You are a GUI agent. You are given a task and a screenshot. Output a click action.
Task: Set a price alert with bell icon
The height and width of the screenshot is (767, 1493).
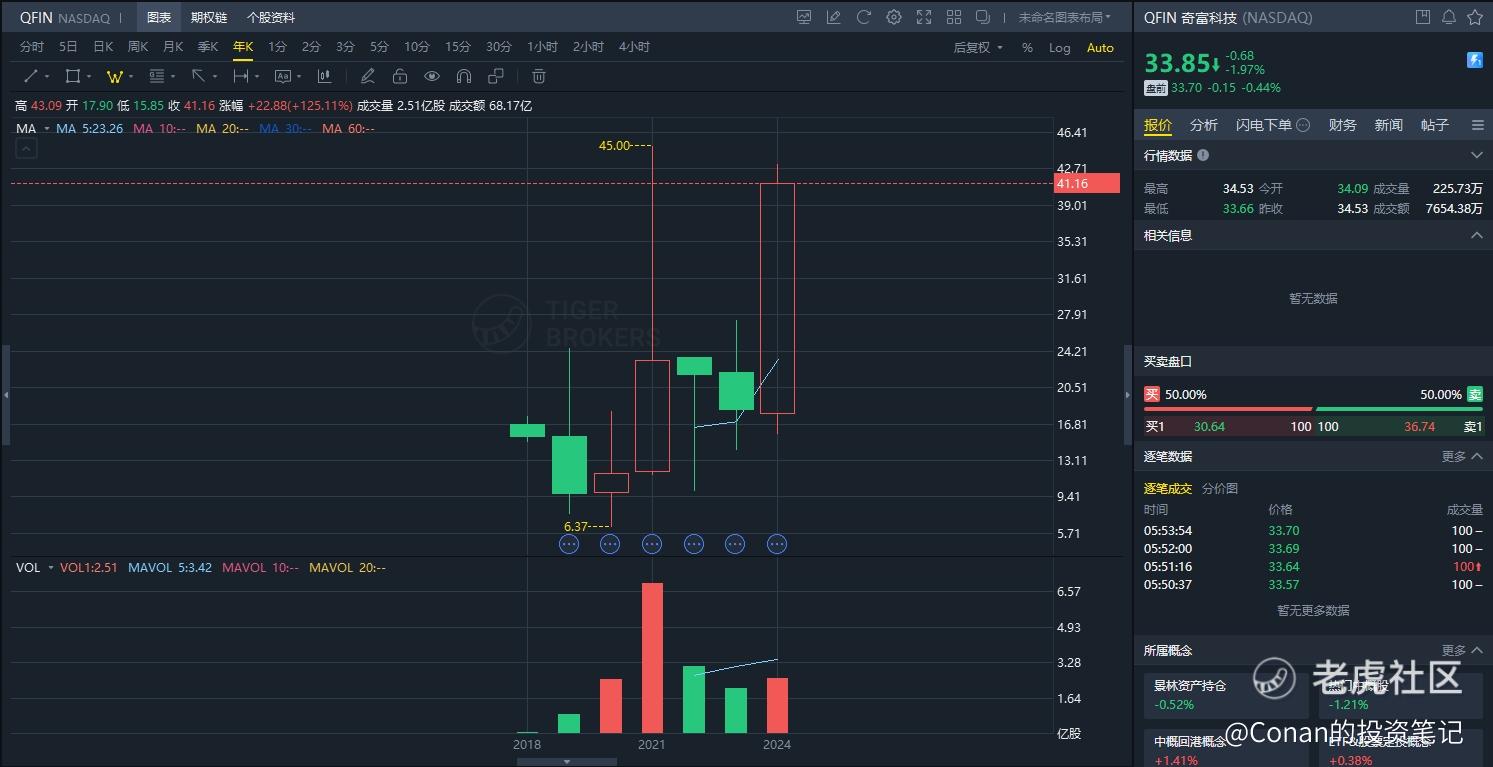(x=1449, y=17)
